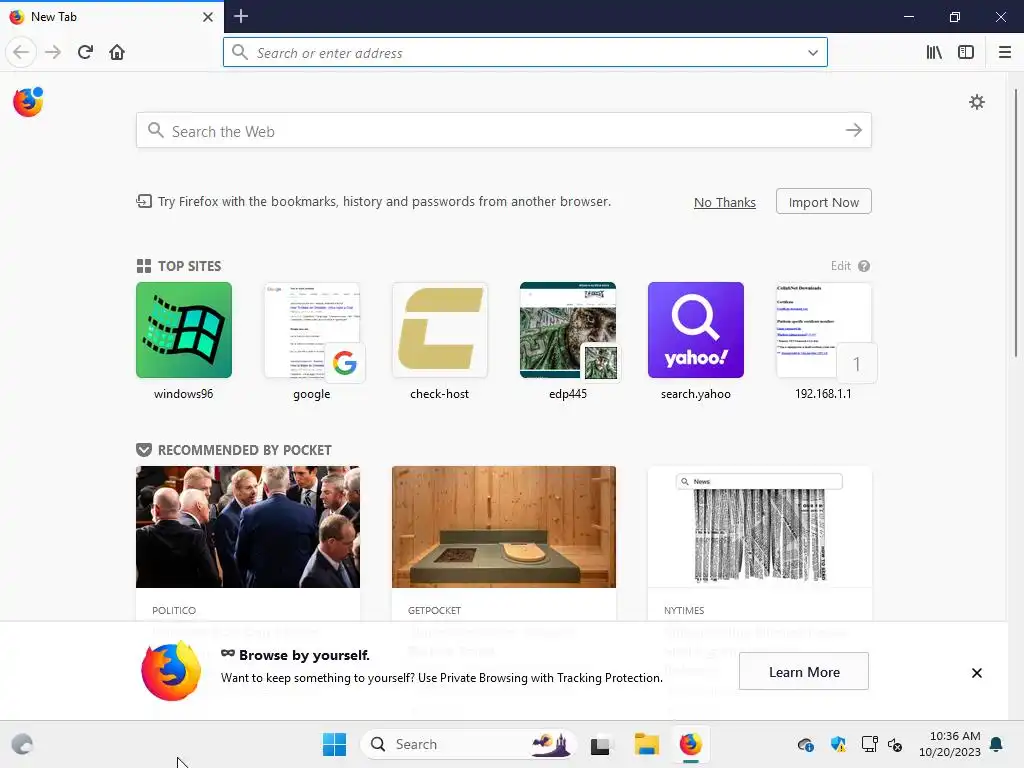Open the Library menu icon

[934, 52]
